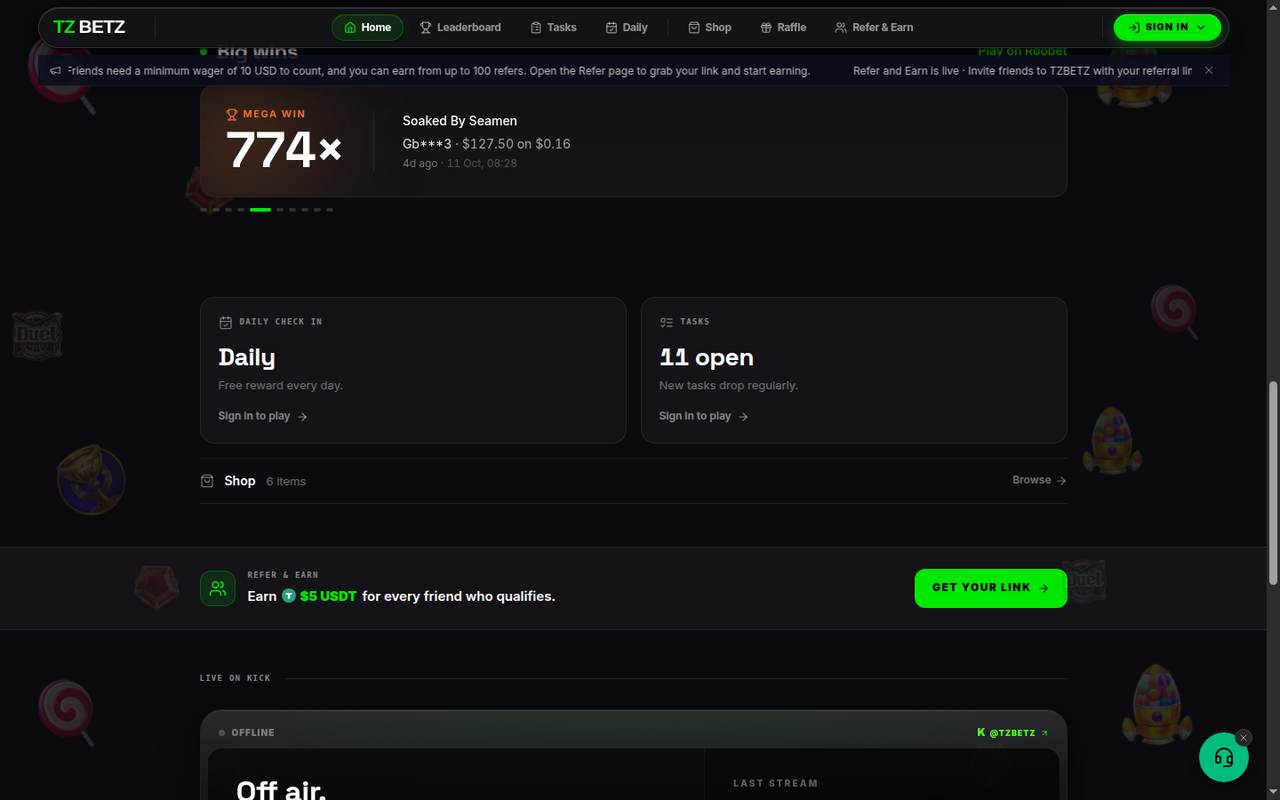The width and height of the screenshot is (1280, 800).
Task: Click the '11 open' tasks heading
Action: coord(706,357)
